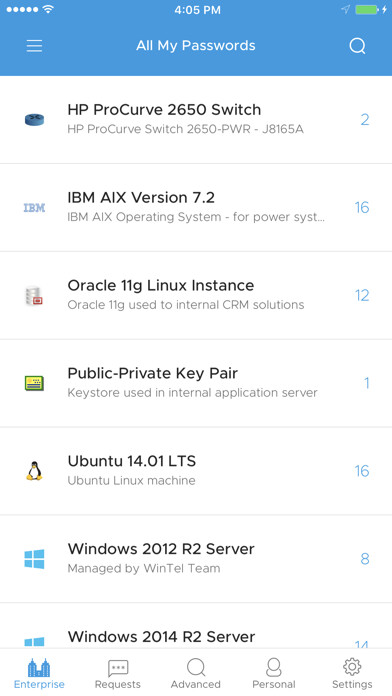Tap 'Keystore used in internal application server'
Image resolution: width=392 pixels, height=696 pixels.
click(192, 393)
